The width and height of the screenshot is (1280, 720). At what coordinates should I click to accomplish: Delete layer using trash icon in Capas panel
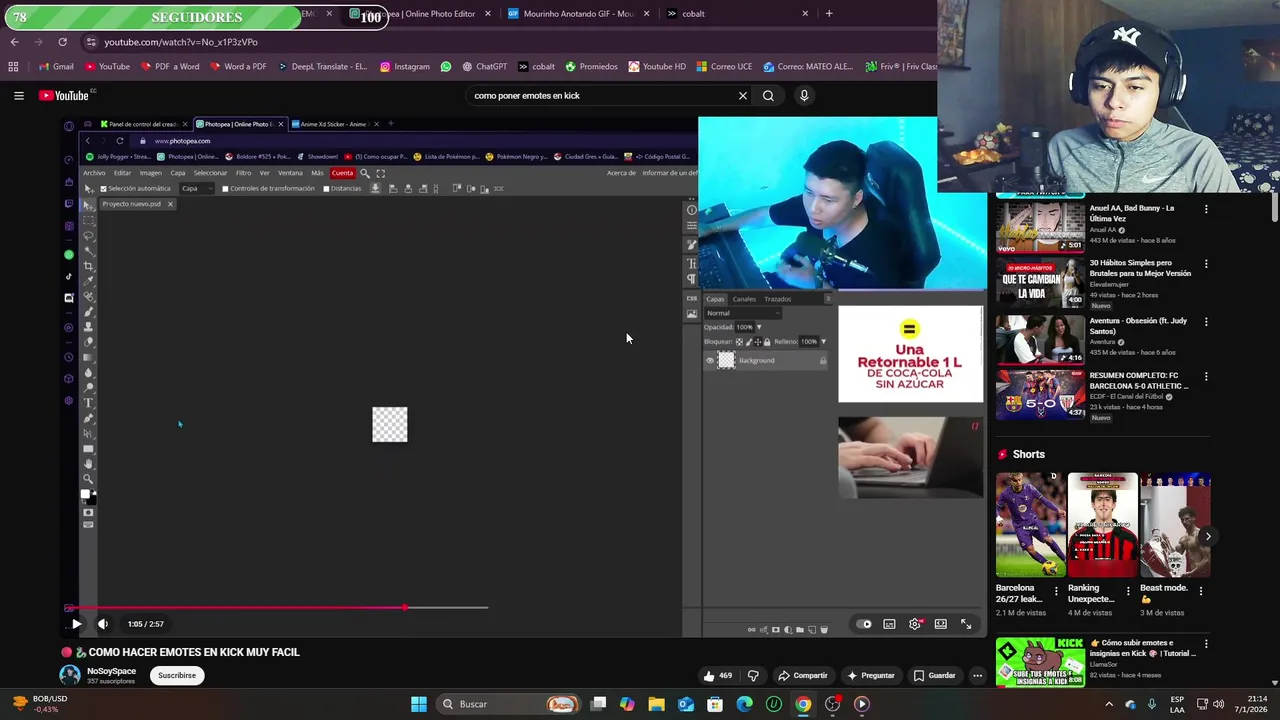click(x=824, y=630)
